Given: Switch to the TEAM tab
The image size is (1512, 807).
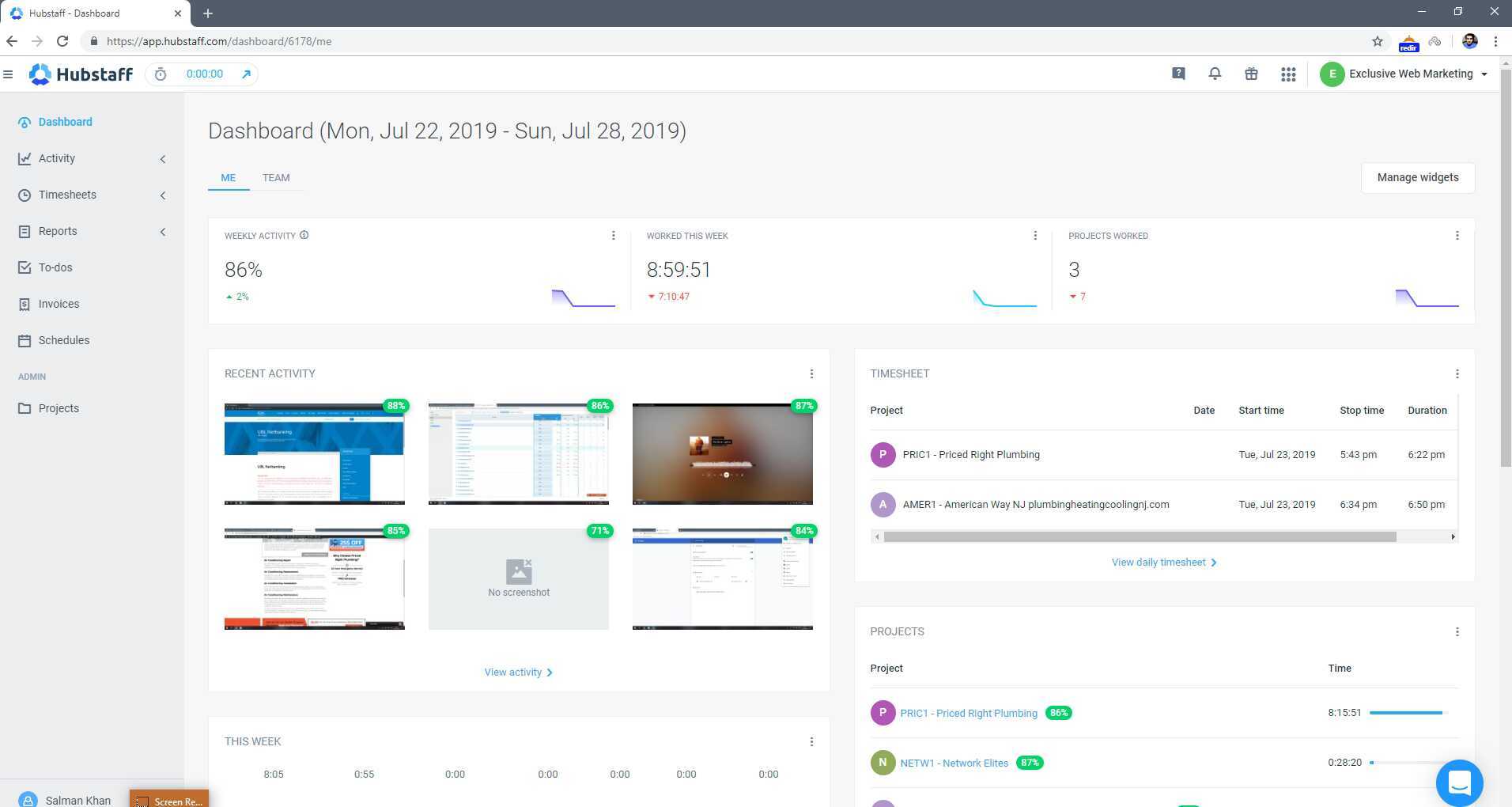Looking at the screenshot, I should tap(276, 178).
